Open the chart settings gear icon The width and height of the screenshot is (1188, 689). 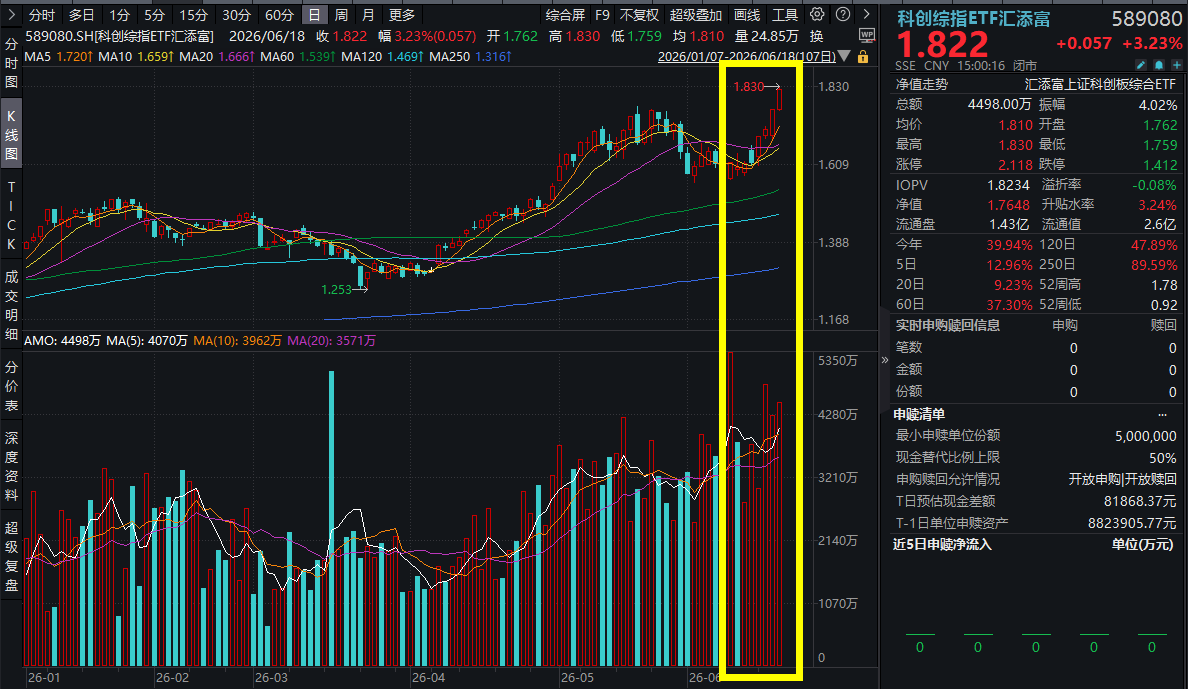(817, 14)
